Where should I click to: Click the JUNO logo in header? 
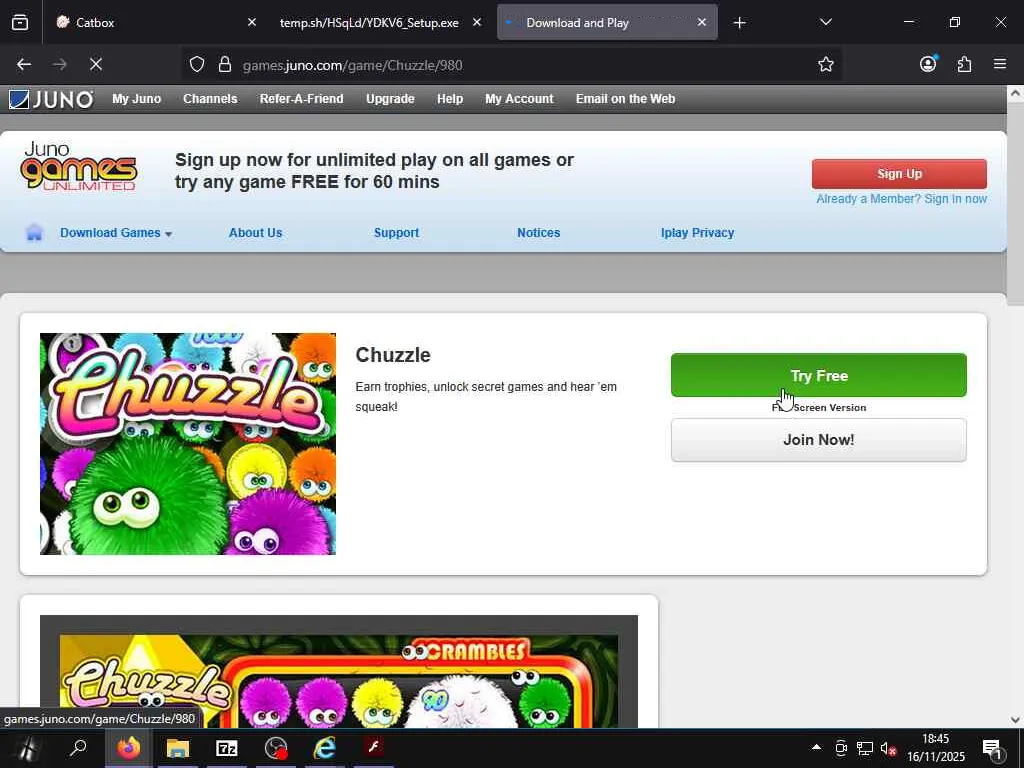pyautogui.click(x=51, y=99)
